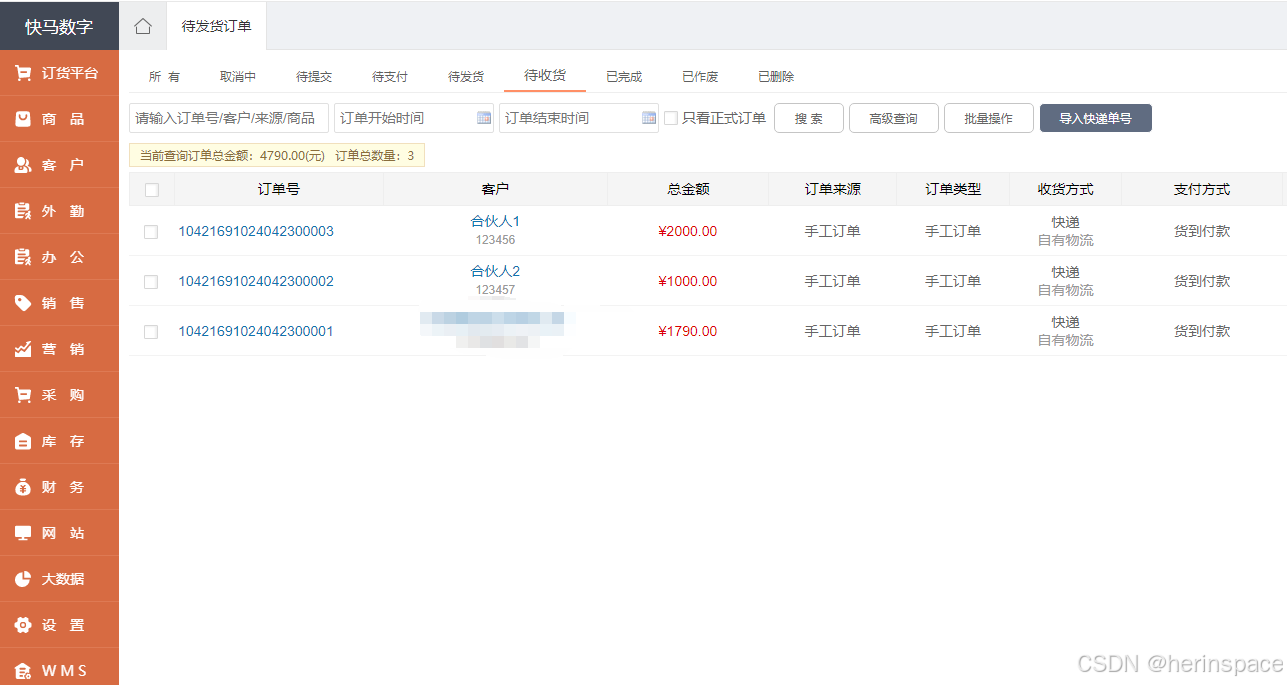
Task: Click 导入快递单号 button
Action: (1096, 118)
